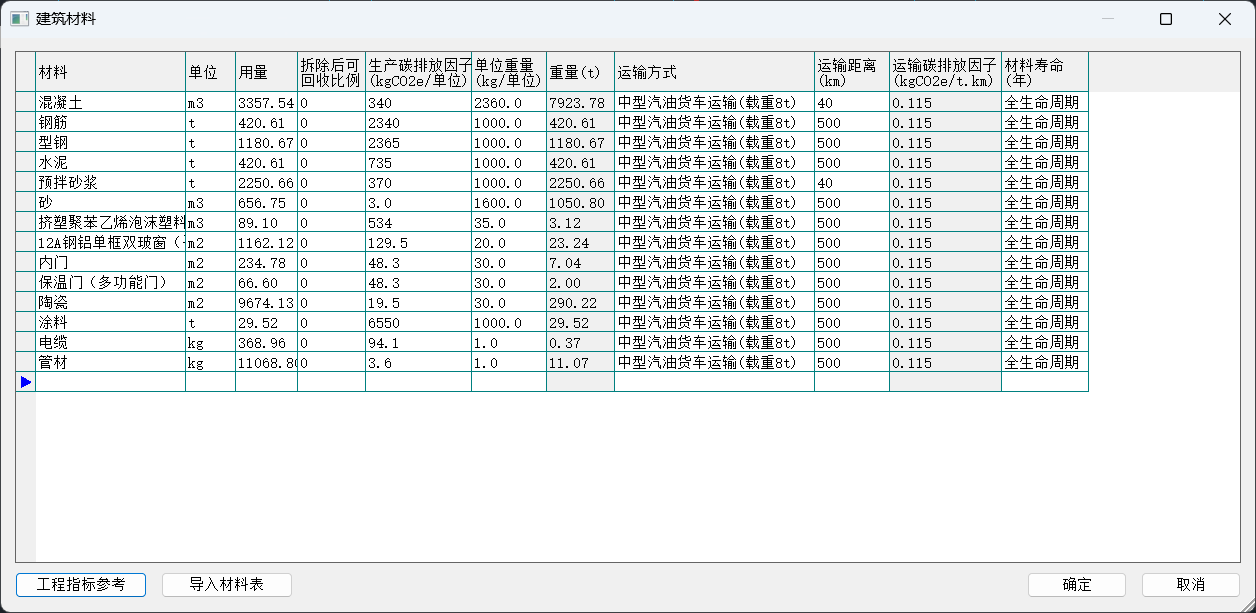Open 运输方式 cell for 钢筋 row

(714, 123)
